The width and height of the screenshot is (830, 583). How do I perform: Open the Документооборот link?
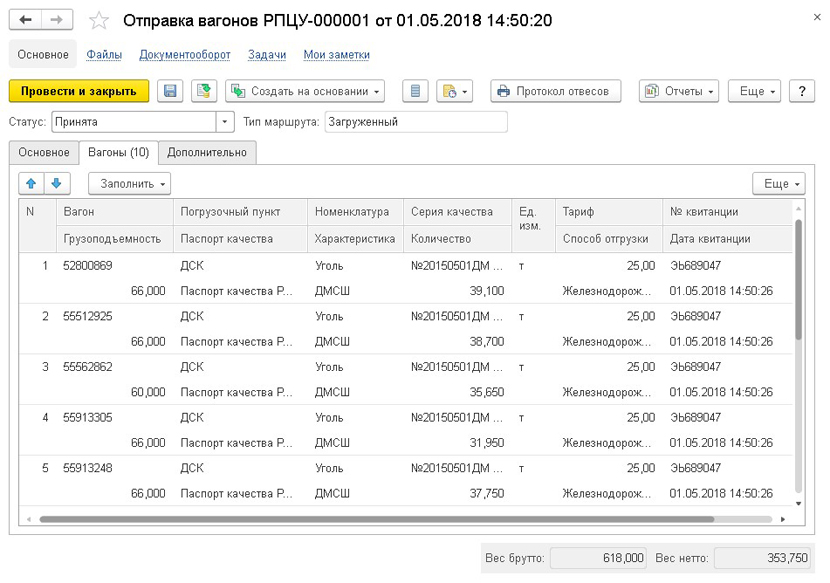[x=185, y=55]
